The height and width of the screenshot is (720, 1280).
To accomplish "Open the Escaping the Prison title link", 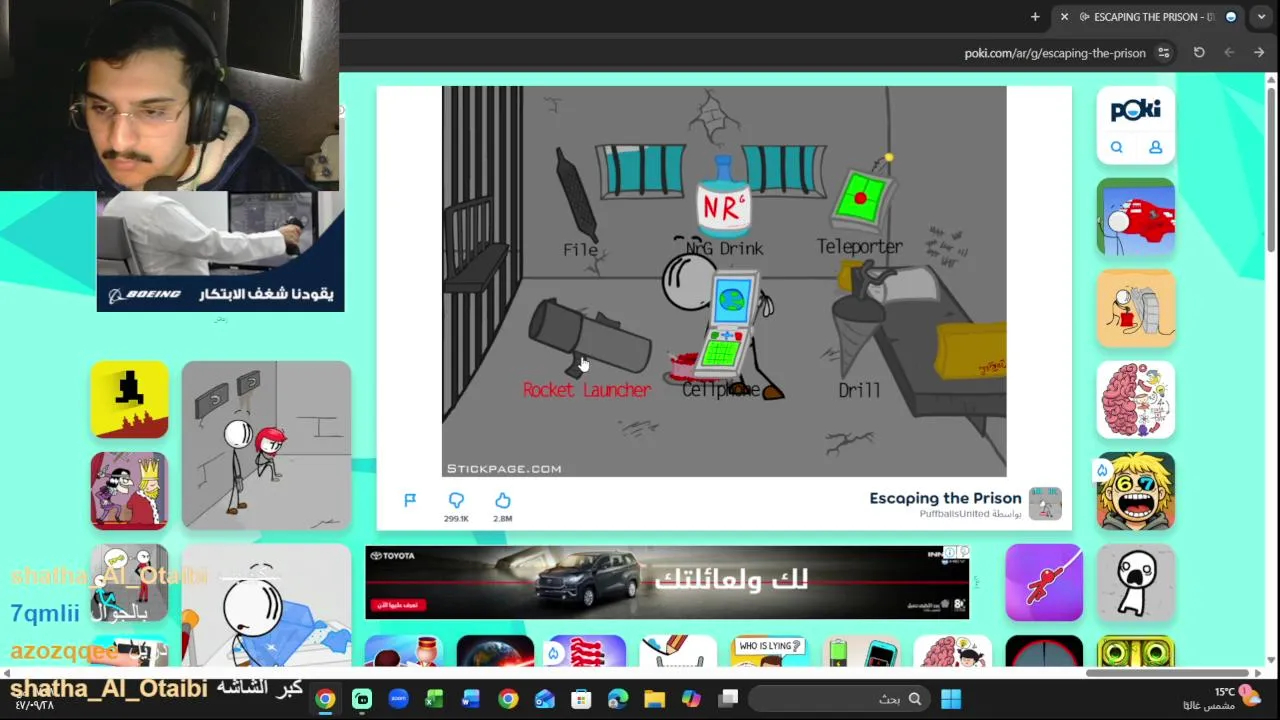I will click(945, 498).
